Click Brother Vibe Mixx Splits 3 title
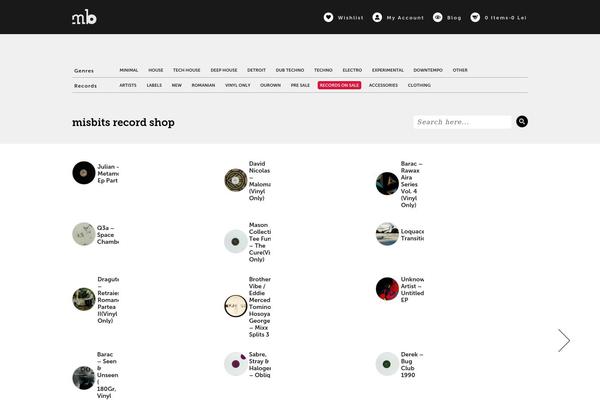 (x=260, y=307)
